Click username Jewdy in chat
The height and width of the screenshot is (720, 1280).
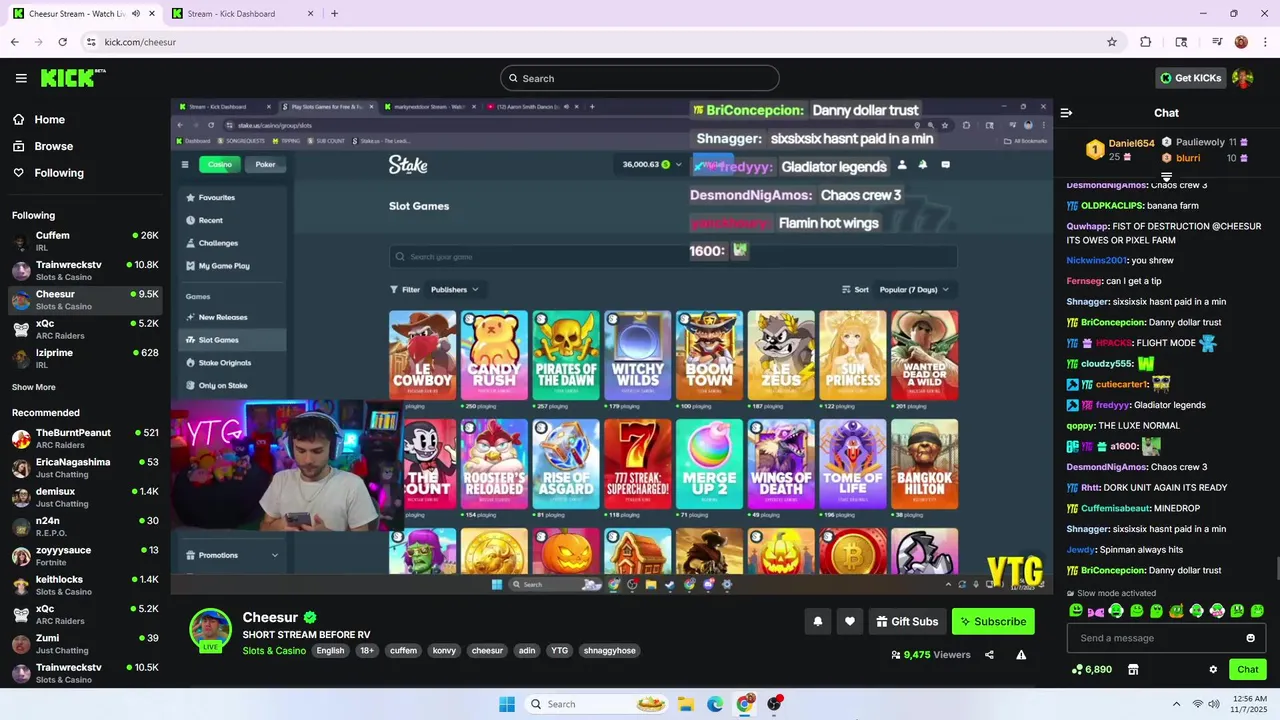[1081, 550]
